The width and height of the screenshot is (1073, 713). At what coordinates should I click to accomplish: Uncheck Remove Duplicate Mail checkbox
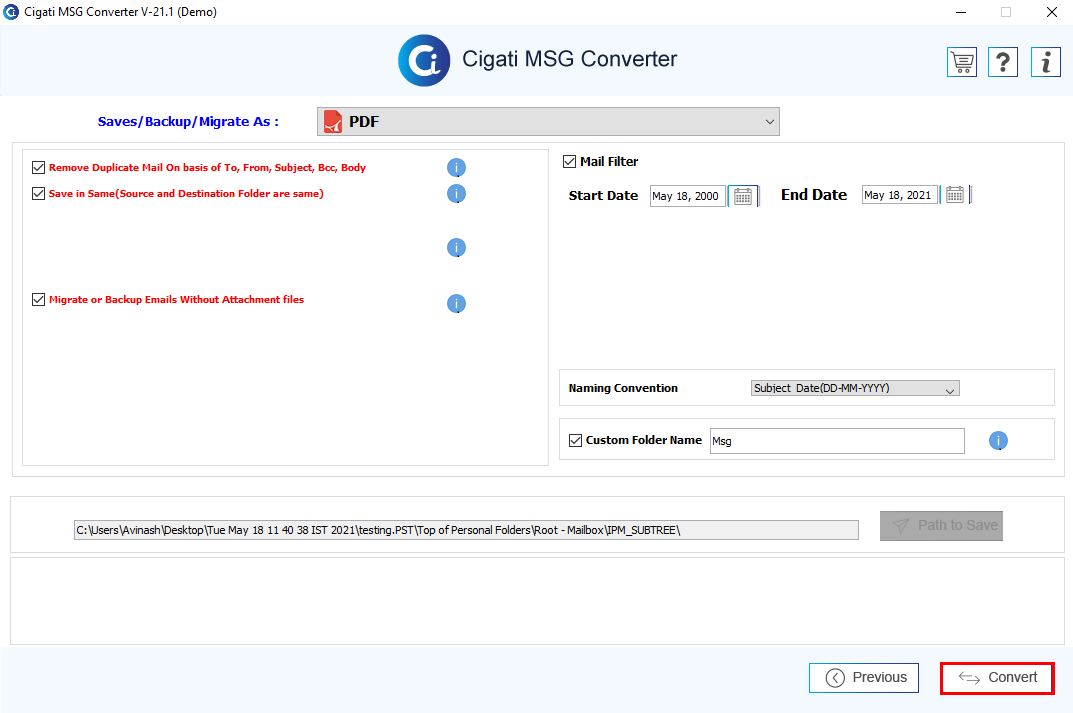click(38, 168)
